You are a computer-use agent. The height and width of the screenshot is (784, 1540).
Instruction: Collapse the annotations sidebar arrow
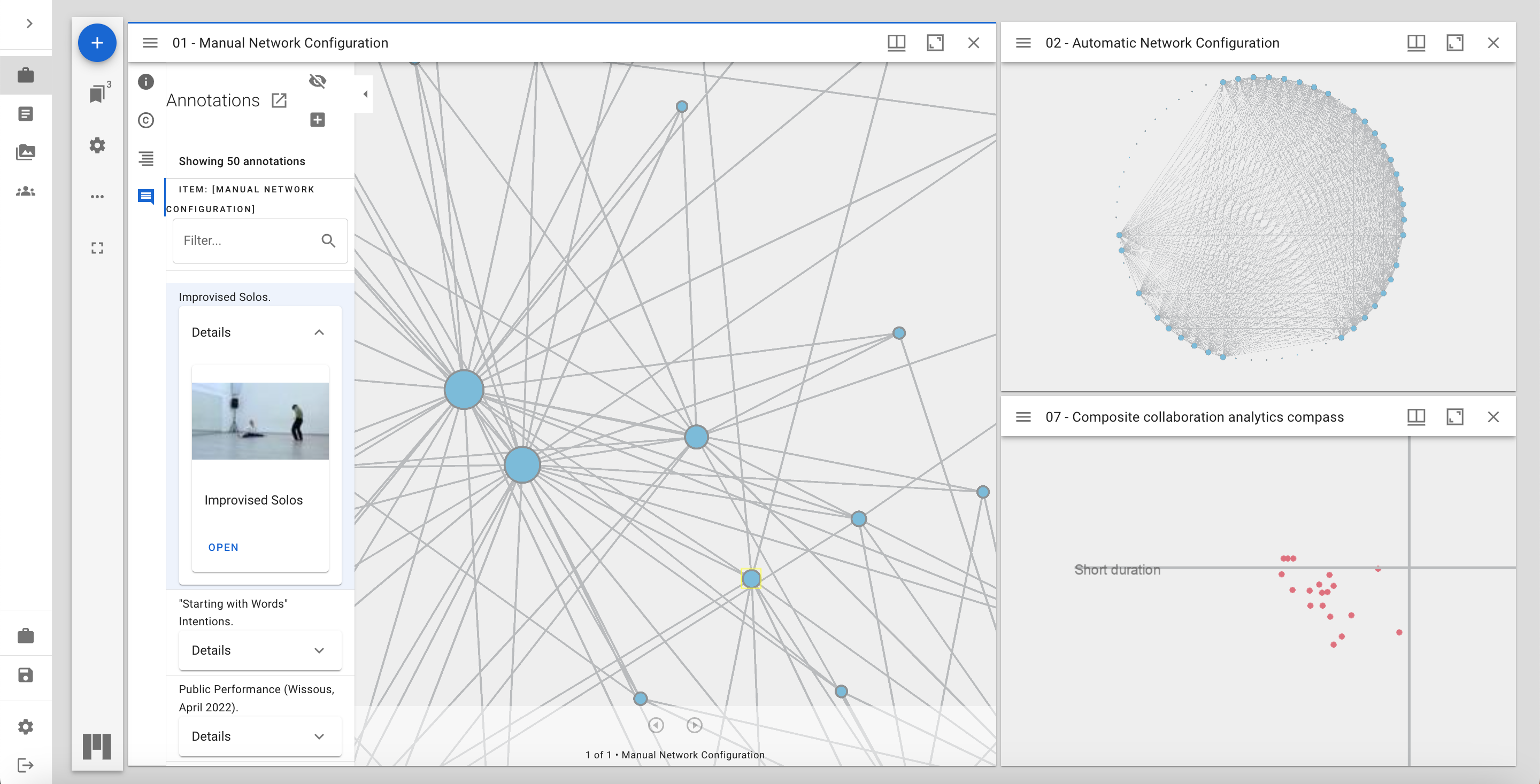(365, 94)
